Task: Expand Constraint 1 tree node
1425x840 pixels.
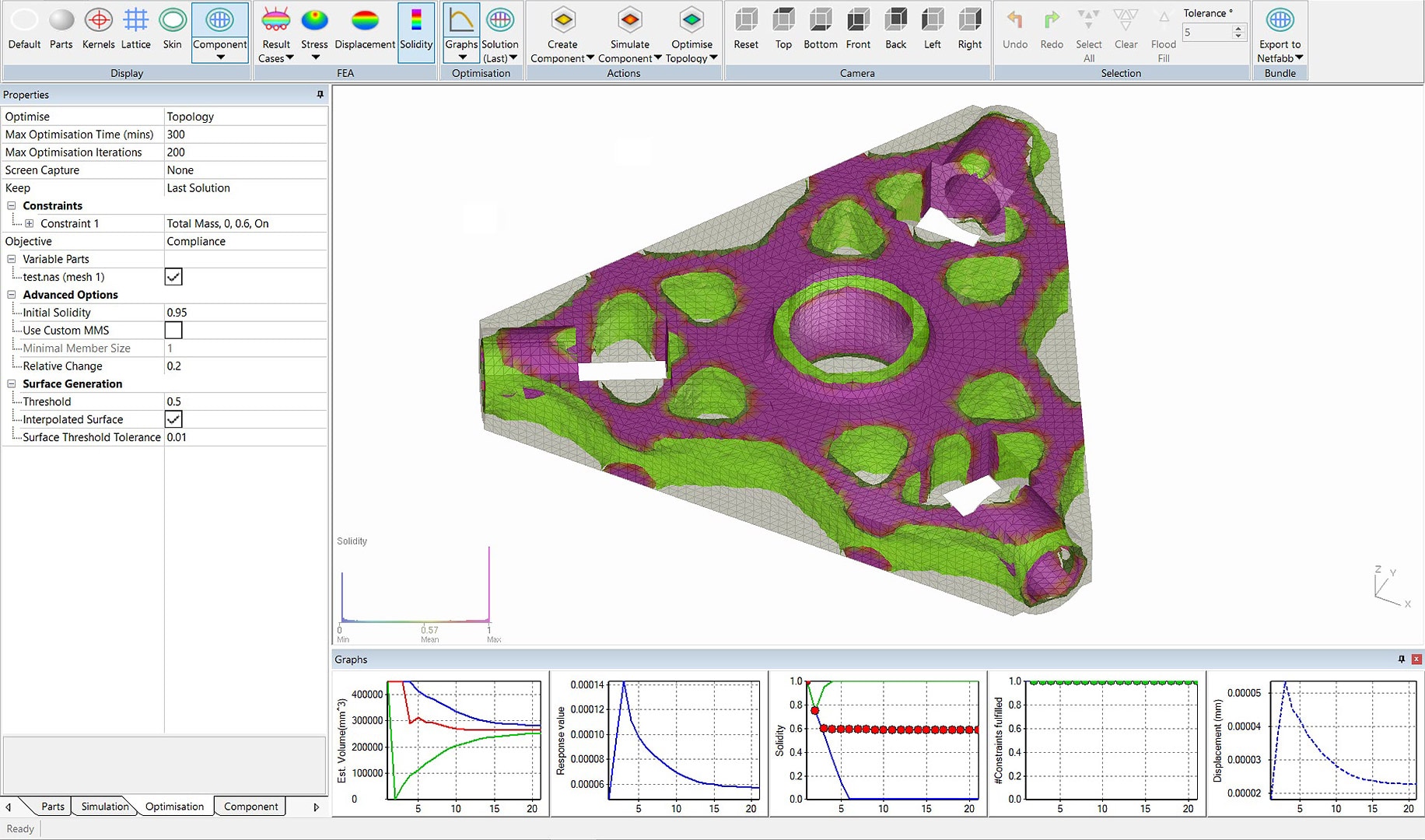Action: [x=30, y=224]
